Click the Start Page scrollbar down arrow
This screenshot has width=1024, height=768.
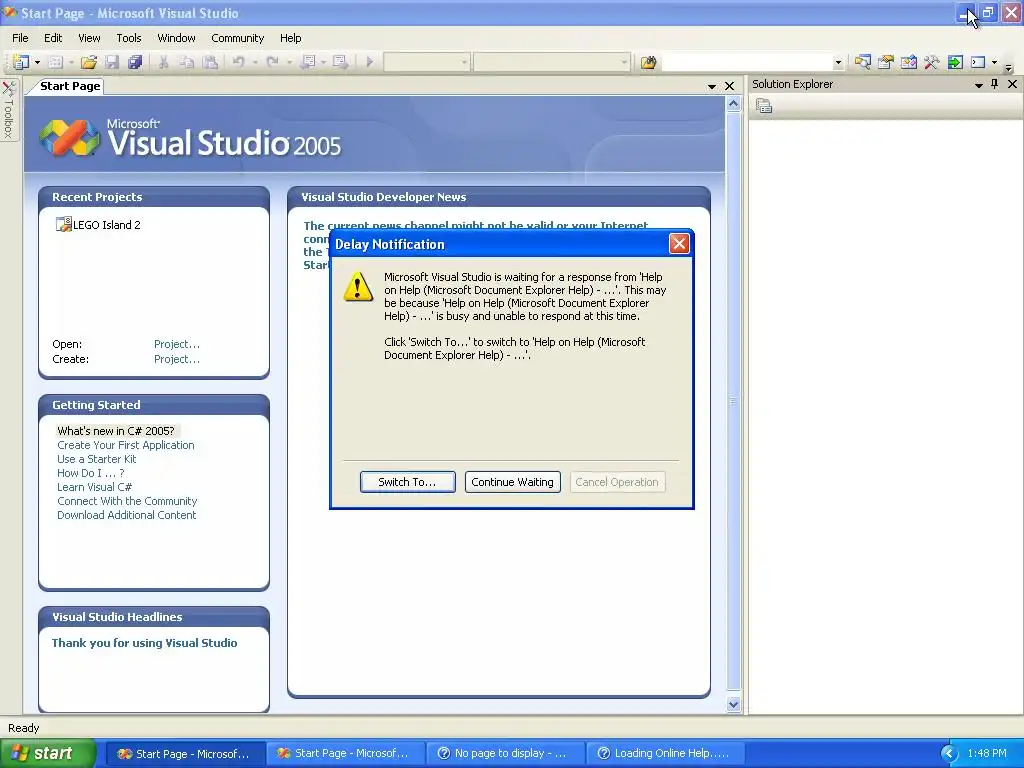point(733,704)
